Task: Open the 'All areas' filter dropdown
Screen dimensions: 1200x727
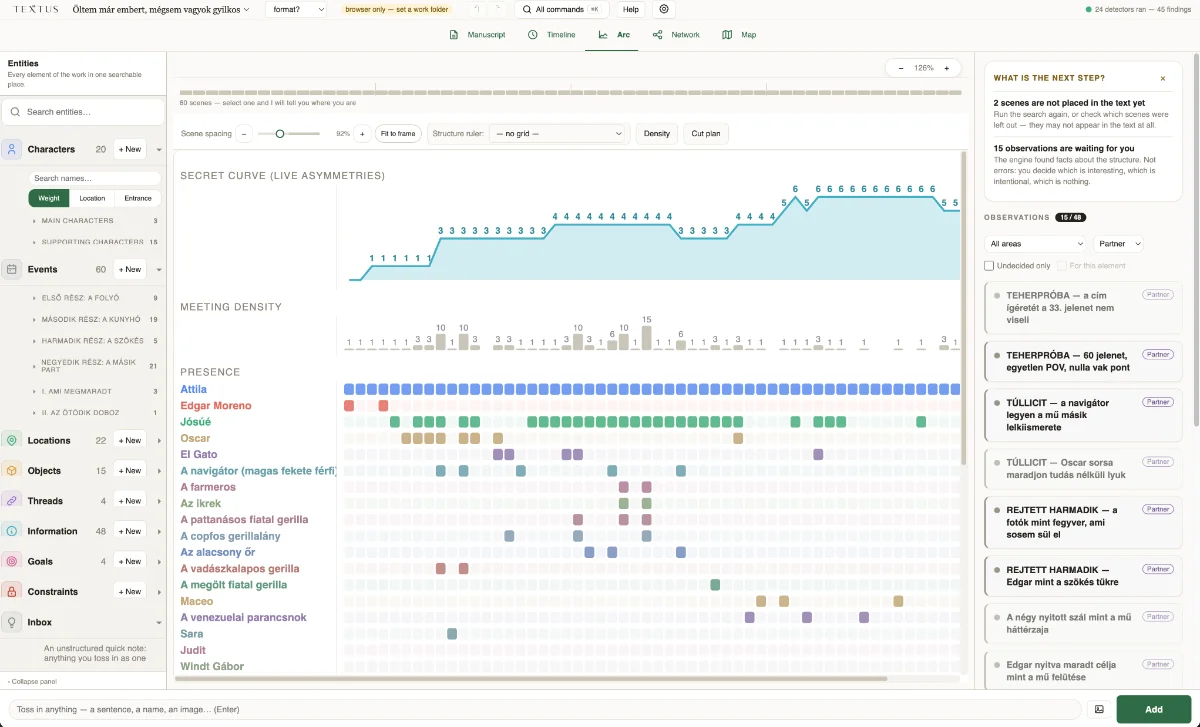Action: (x=1036, y=243)
